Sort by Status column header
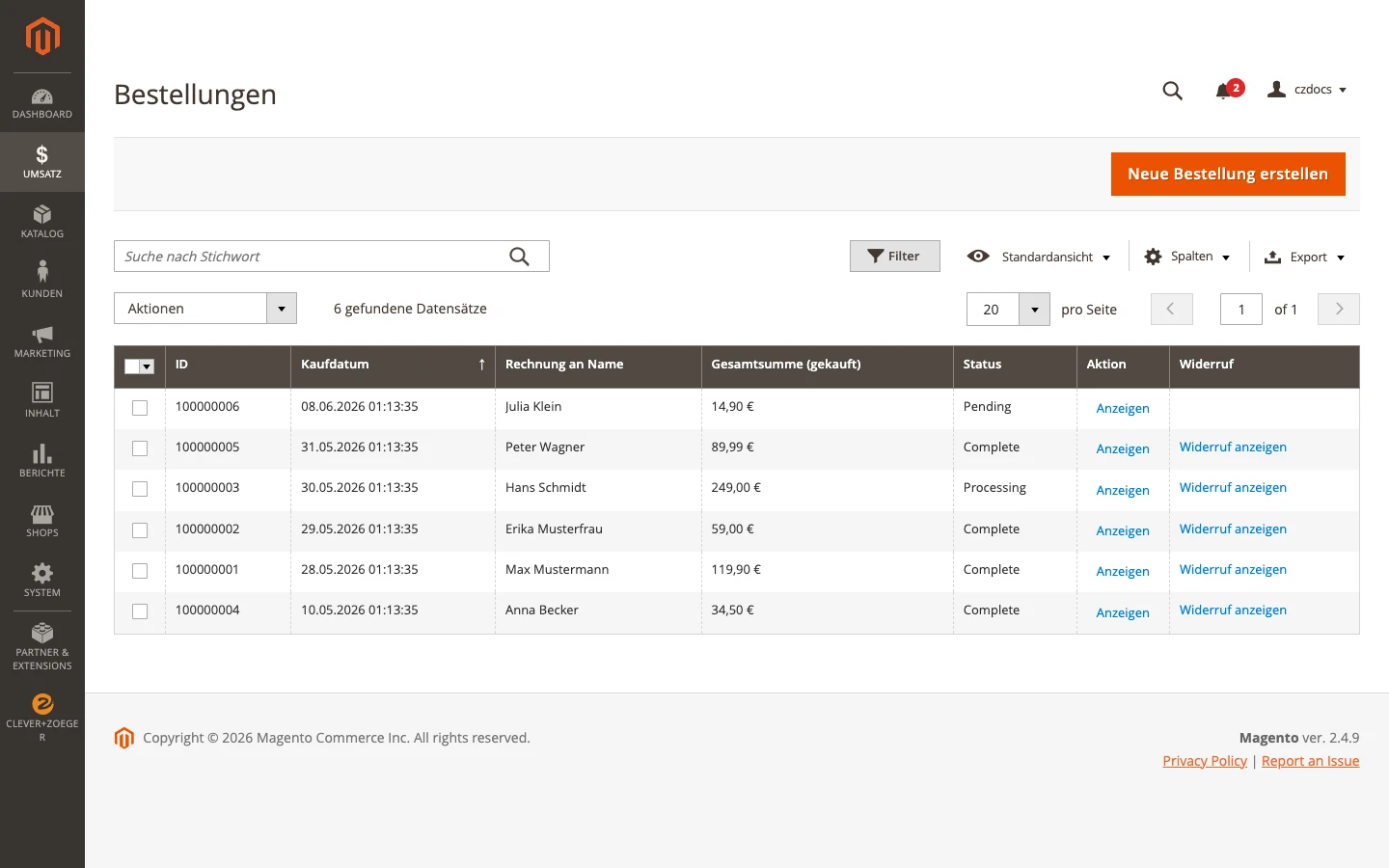1389x868 pixels. point(1015,365)
